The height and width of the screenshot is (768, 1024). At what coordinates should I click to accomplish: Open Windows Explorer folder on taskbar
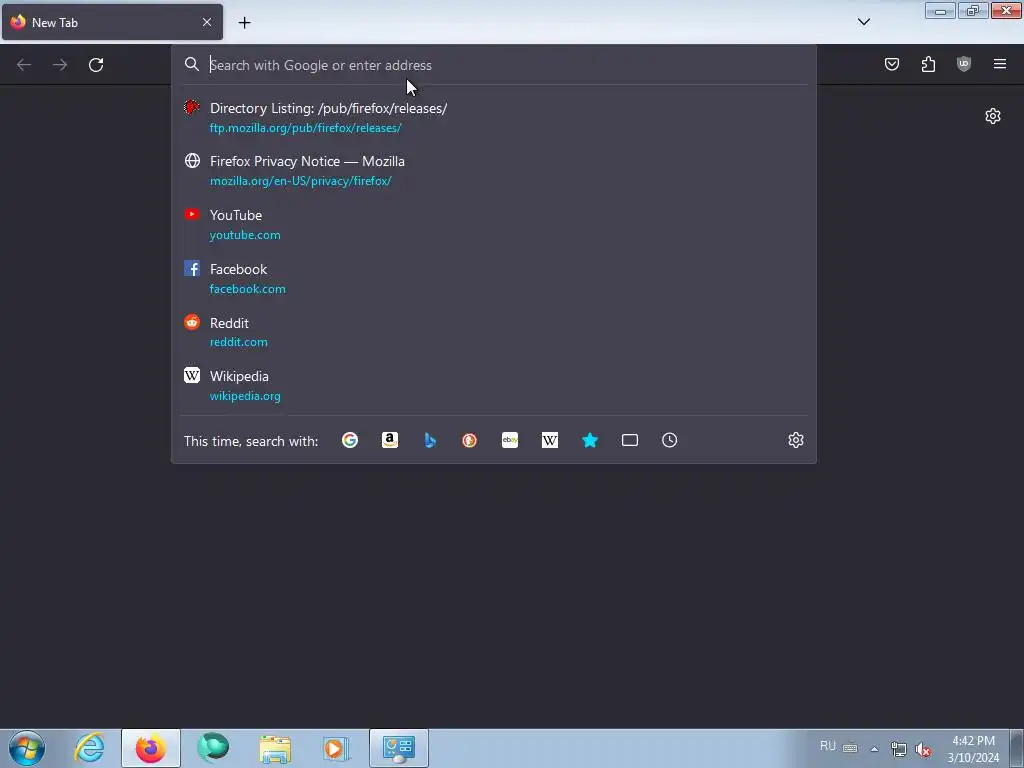pos(275,748)
